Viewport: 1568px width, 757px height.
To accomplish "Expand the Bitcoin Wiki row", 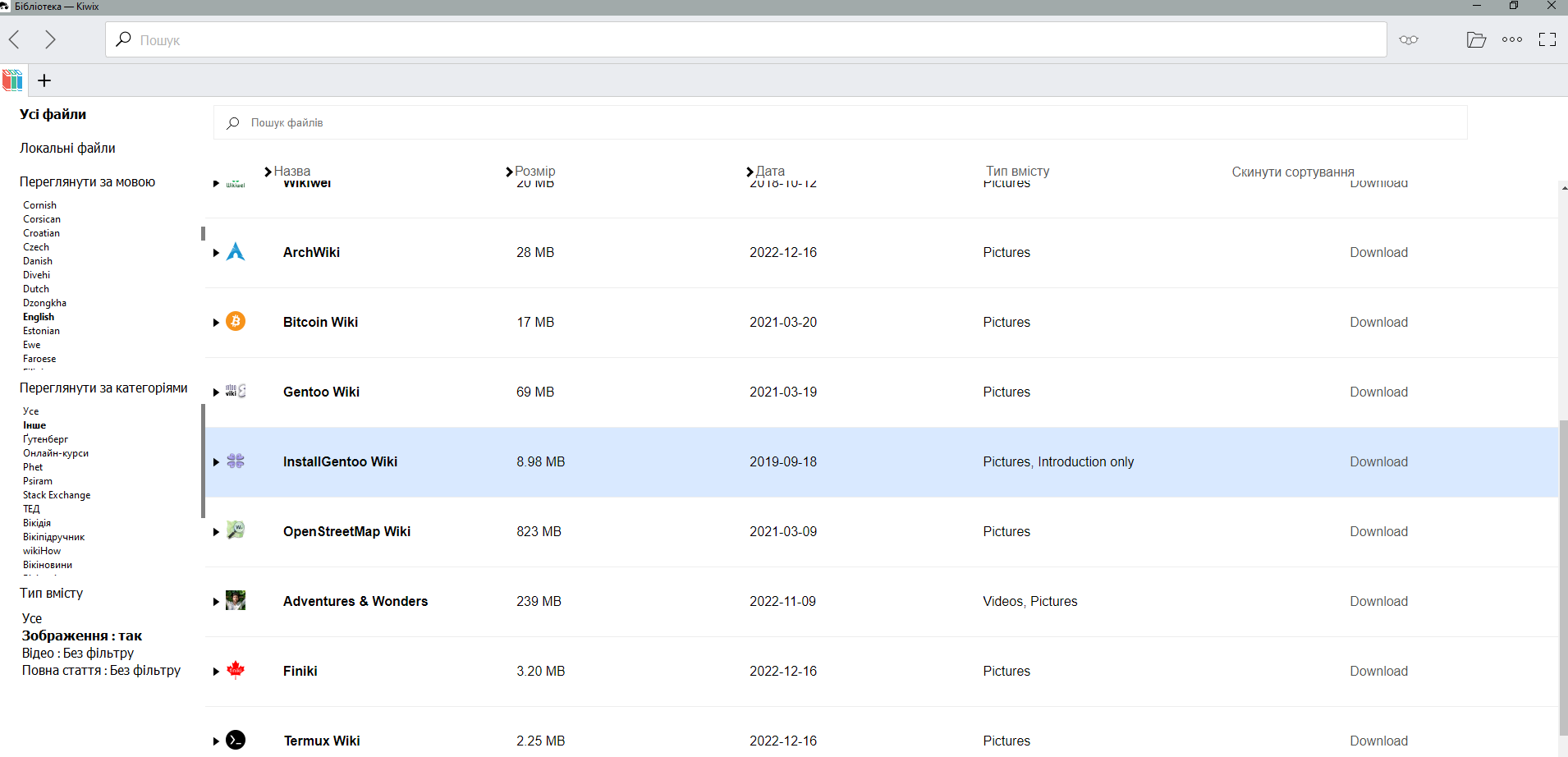I will (x=216, y=323).
